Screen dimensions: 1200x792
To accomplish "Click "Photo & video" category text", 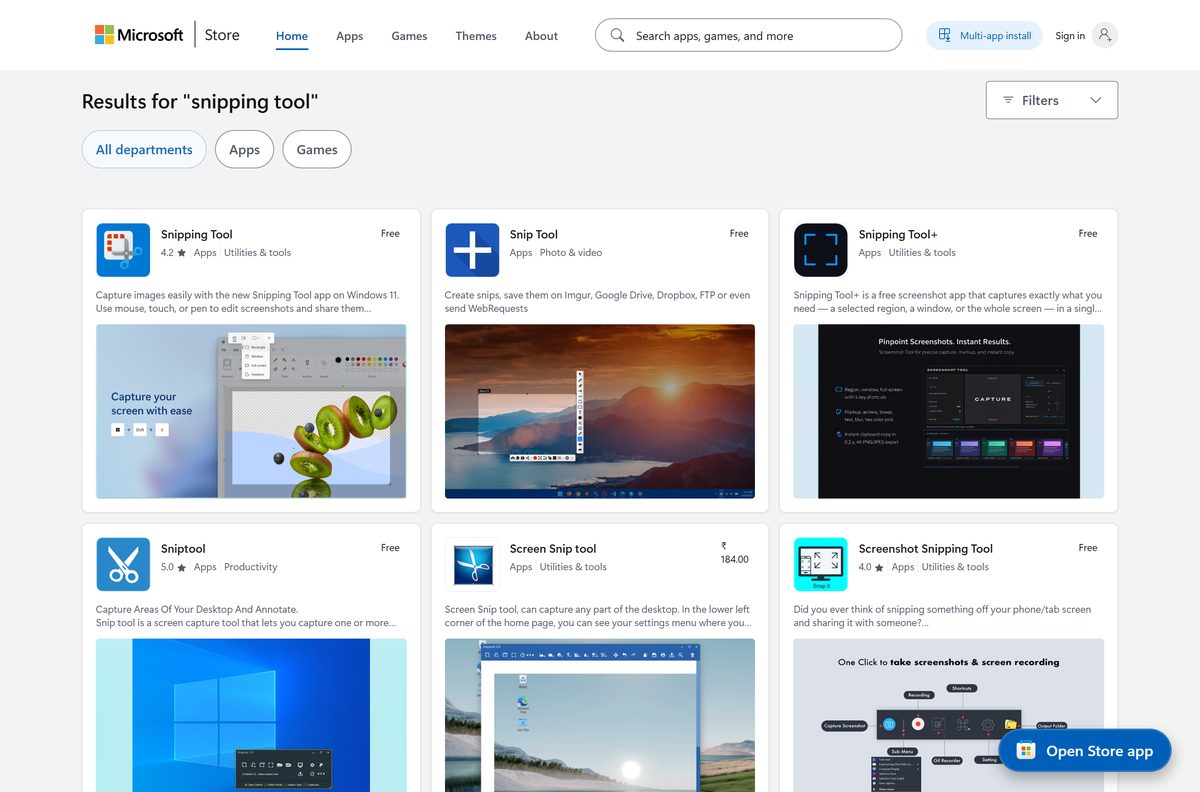I will click(571, 253).
